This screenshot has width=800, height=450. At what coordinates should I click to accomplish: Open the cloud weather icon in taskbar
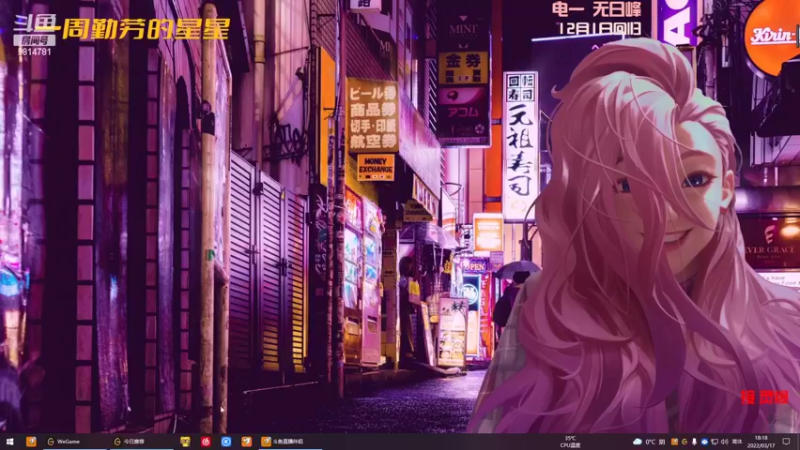tap(637, 442)
